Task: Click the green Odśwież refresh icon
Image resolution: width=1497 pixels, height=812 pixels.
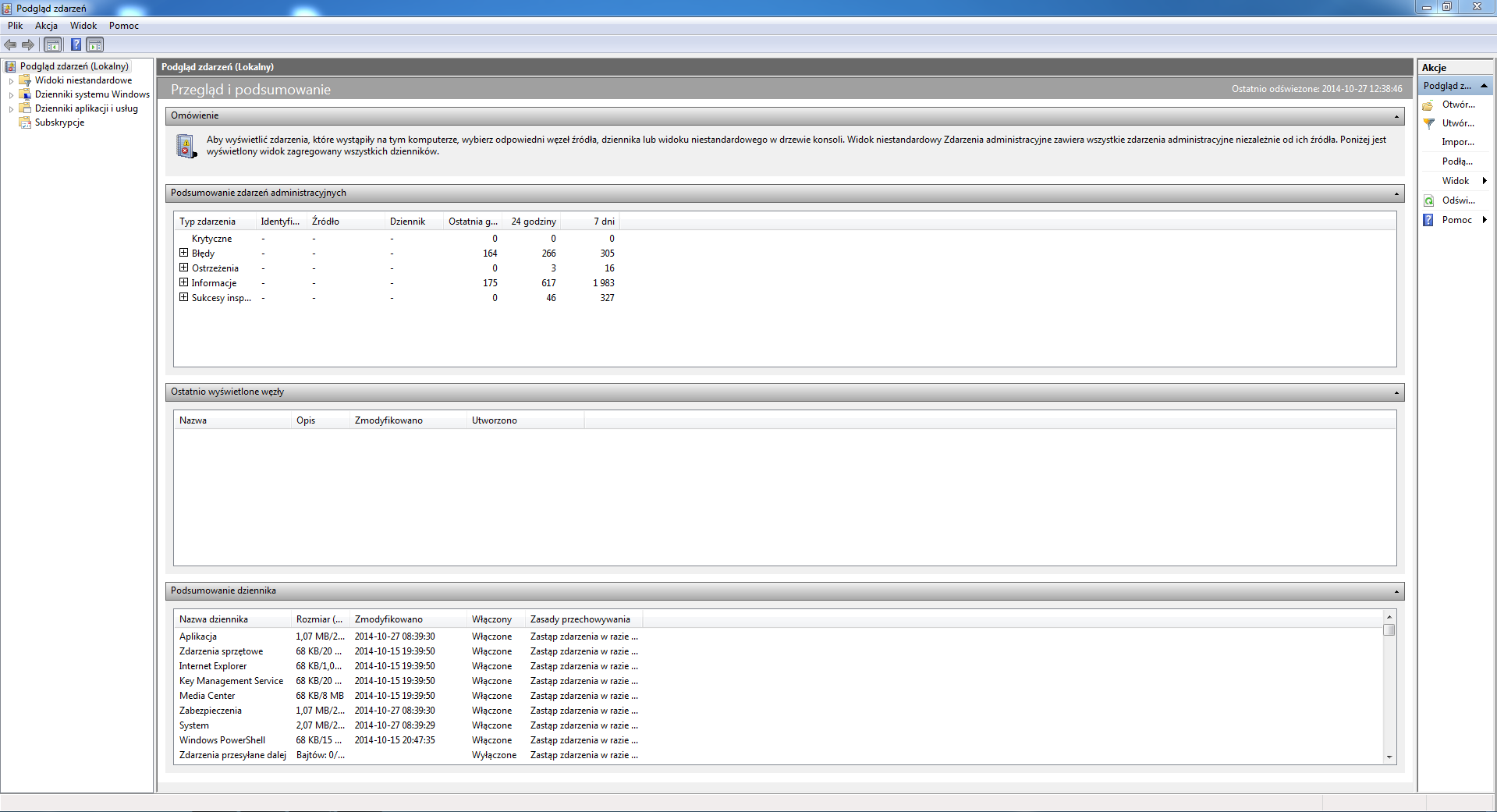Action: click(1428, 200)
